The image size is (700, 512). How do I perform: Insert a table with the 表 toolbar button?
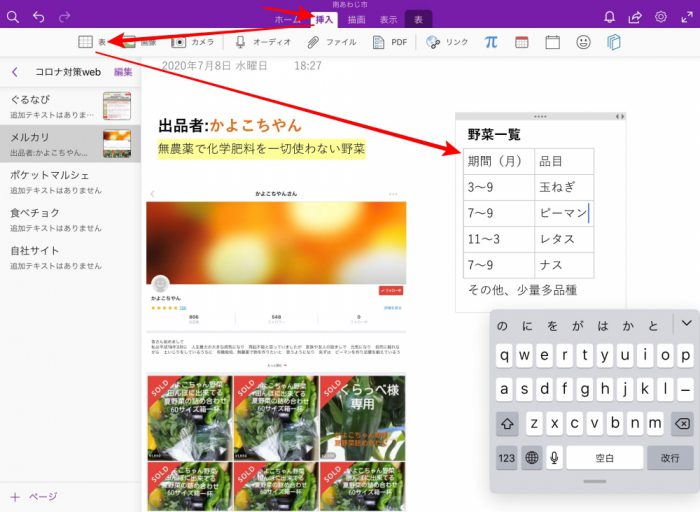point(92,42)
